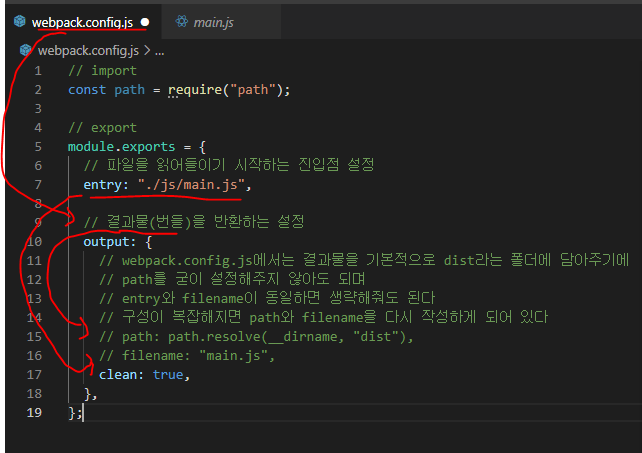Click the "path" string literal in require
The height and width of the screenshot is (453, 642).
point(253,90)
